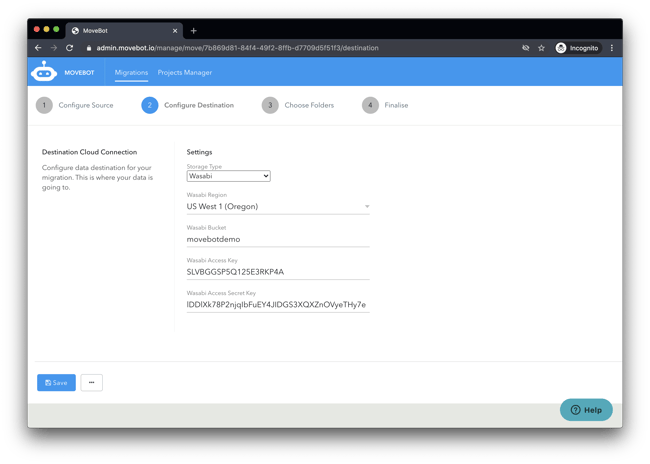Screen dimensions: 650x464
Task: Open the Help widget
Action: pos(585,410)
